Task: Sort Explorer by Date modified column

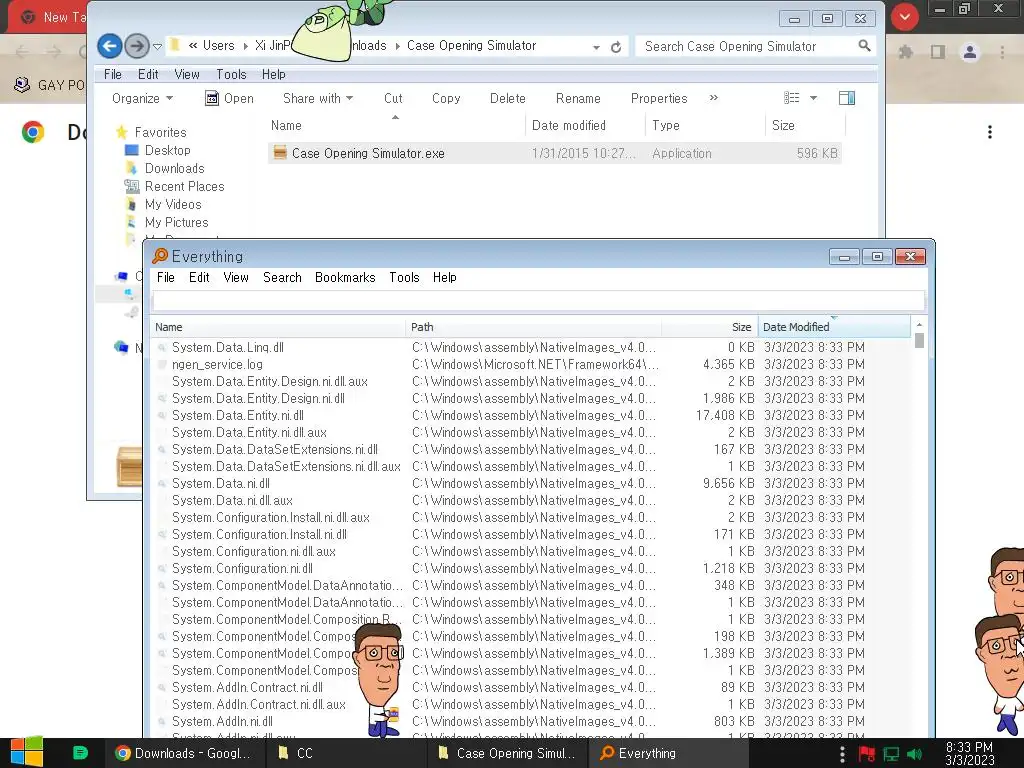Action: 586,125
